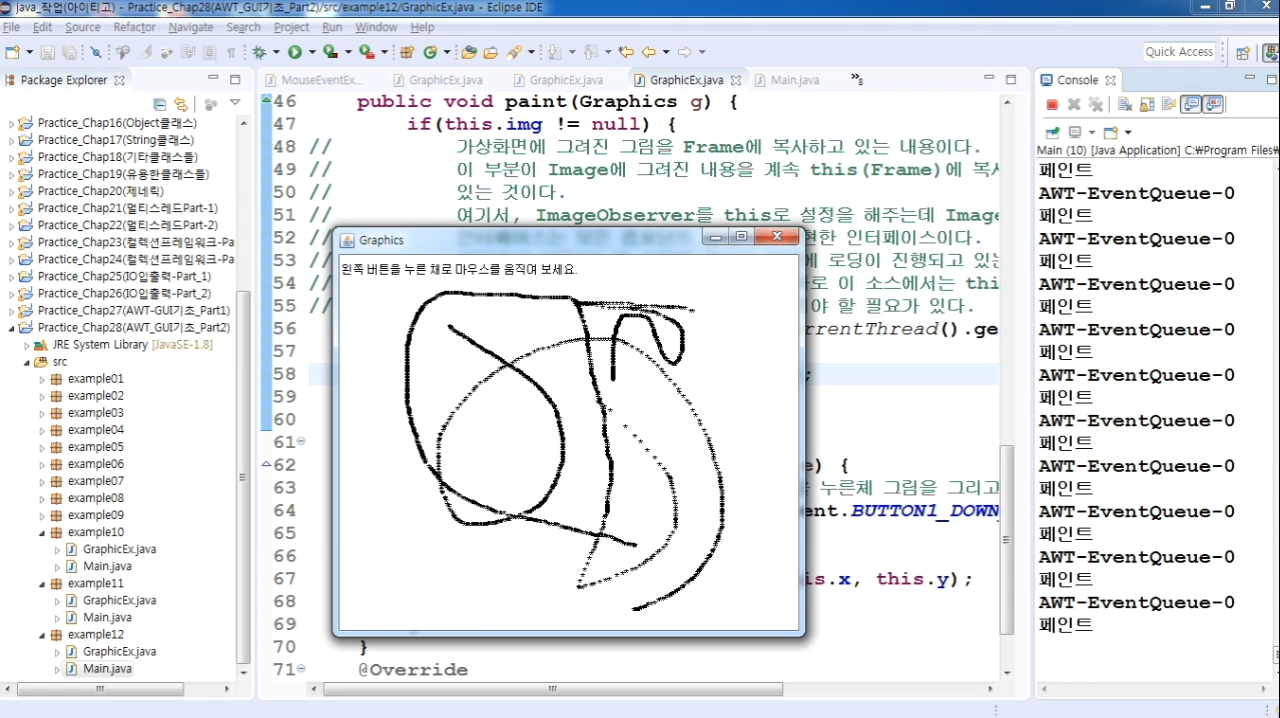Go to Previous Annotation icon
Image resolution: width=1280 pixels, height=718 pixels.
tap(590, 52)
